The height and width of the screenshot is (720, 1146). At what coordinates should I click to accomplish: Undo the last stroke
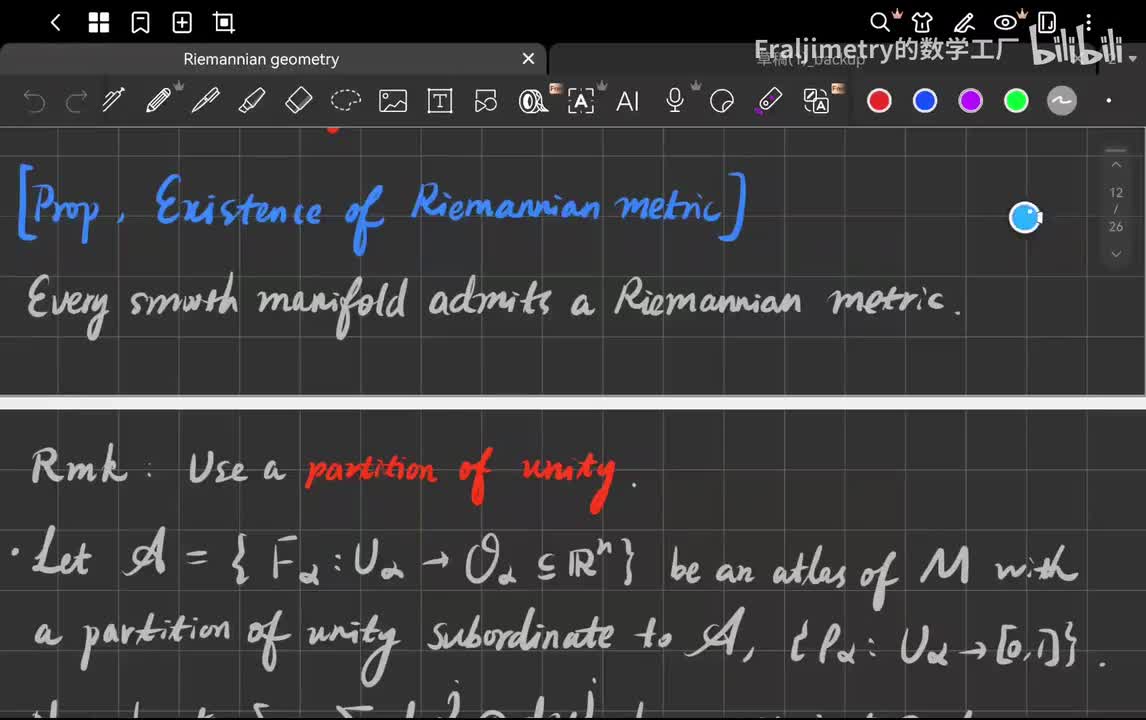[34, 101]
